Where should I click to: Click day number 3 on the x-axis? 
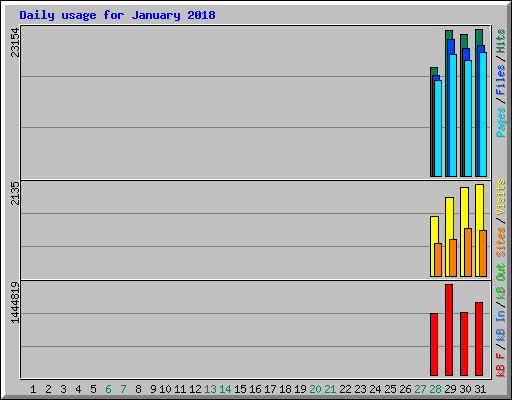[x=63, y=389]
